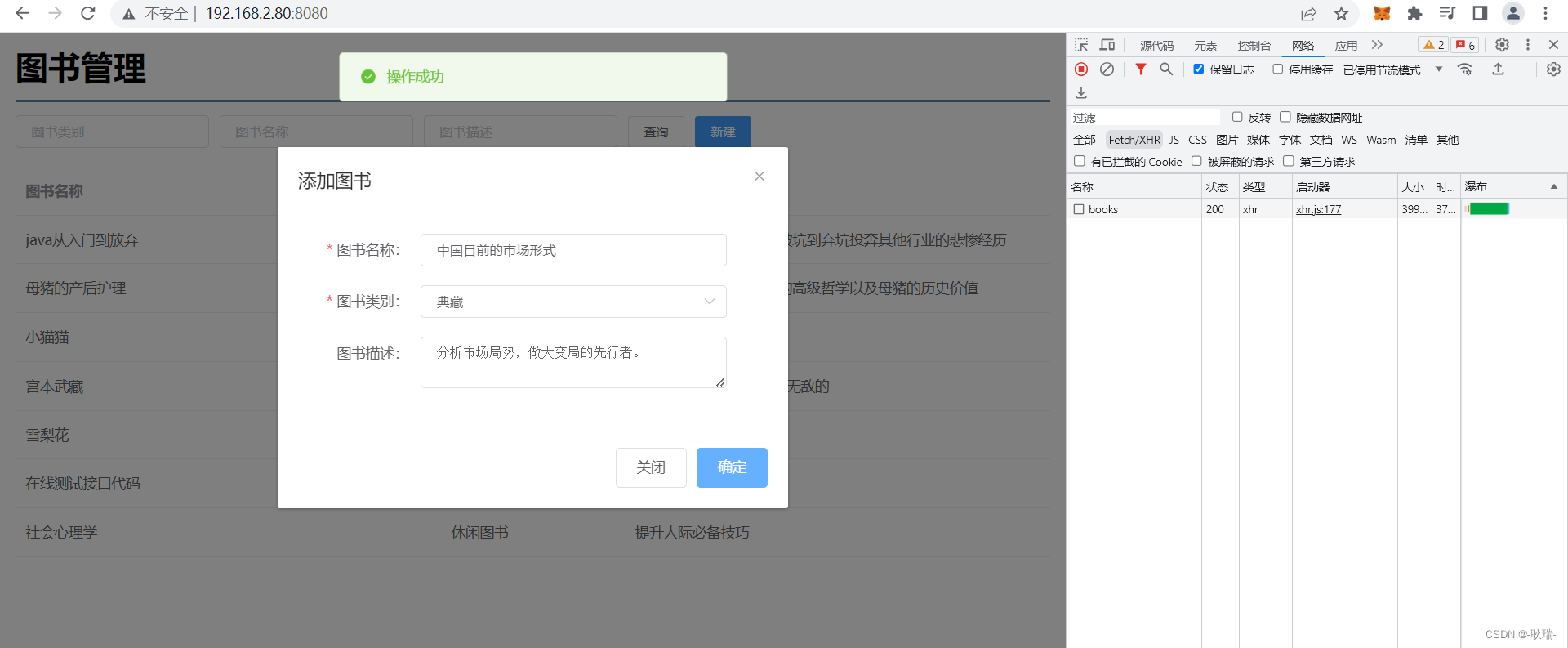1568x648 pixels.
Task: Click the 确定 button in the dialog
Action: click(732, 467)
